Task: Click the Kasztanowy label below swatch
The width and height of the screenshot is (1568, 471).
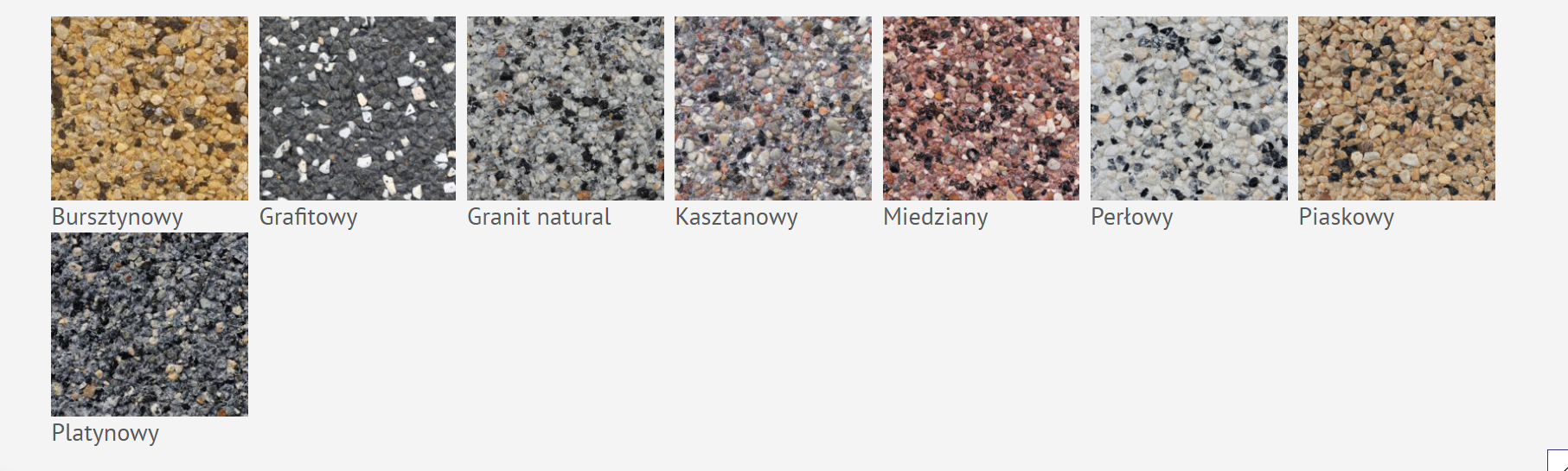Action: [737, 217]
